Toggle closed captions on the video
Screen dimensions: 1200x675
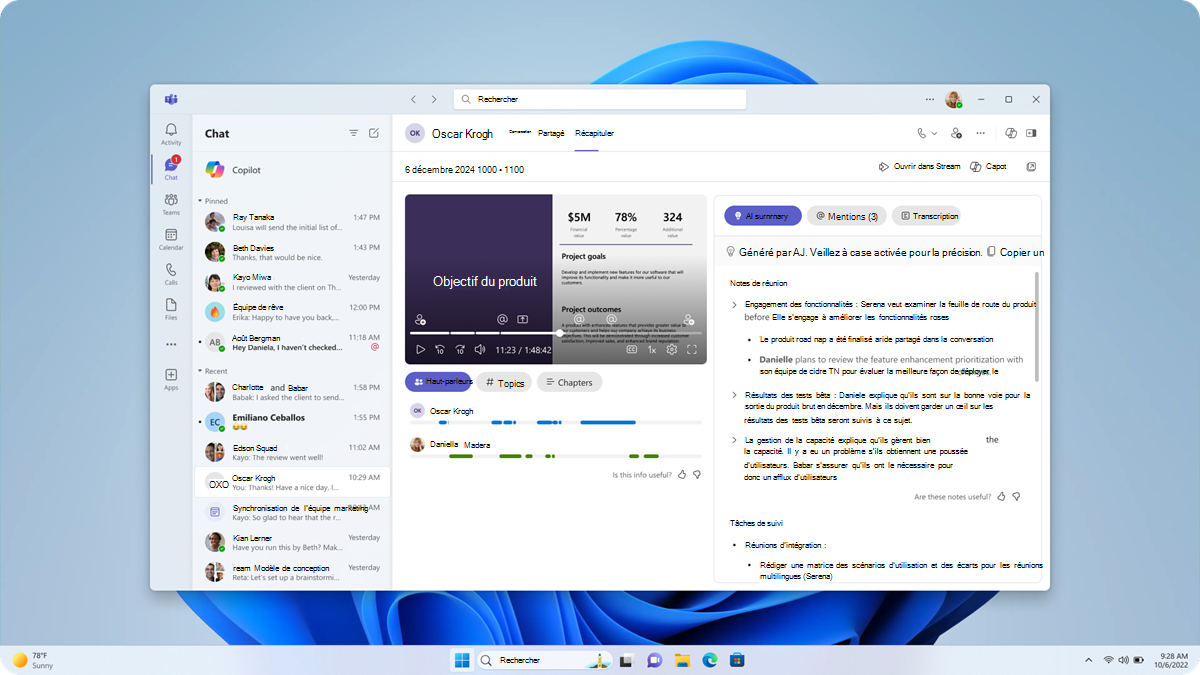632,349
